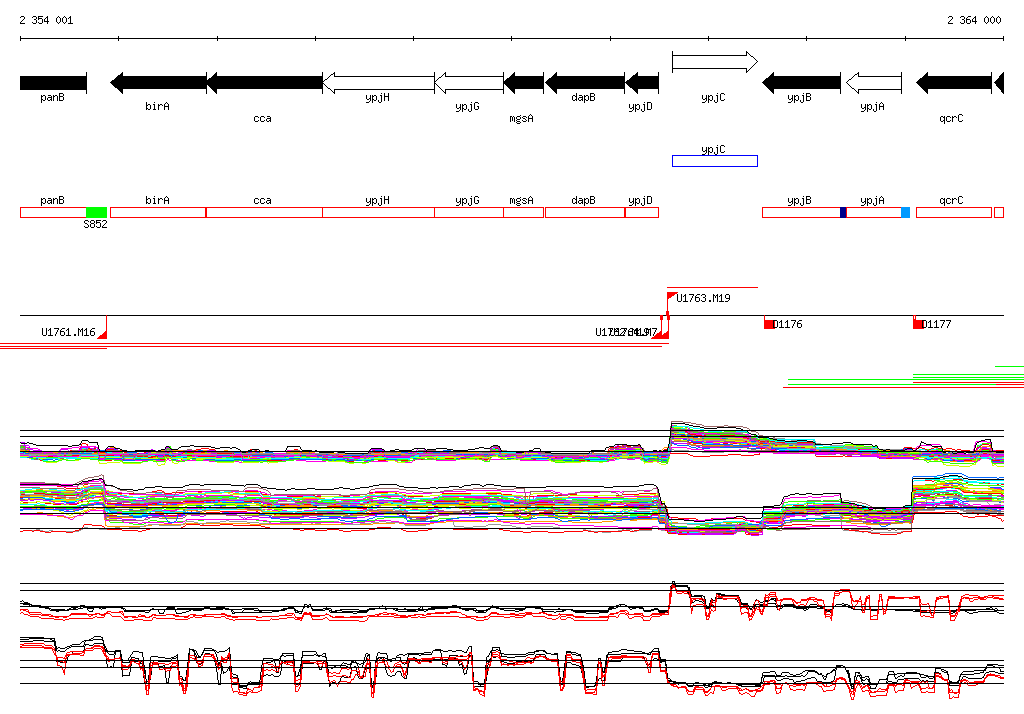
Task: Select the U1761.M16 red triangle marker
Action: point(102,334)
